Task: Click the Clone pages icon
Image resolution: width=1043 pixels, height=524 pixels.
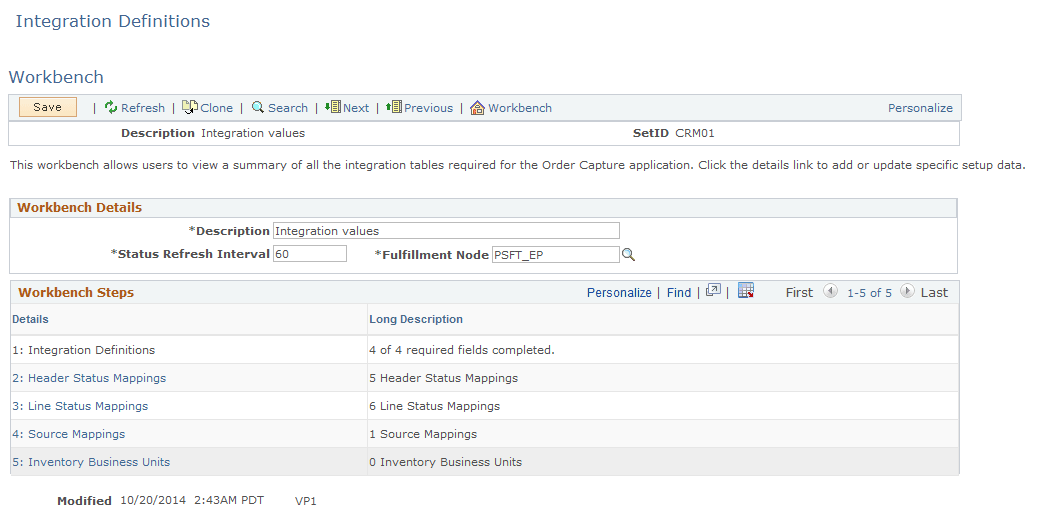Action: pos(190,107)
